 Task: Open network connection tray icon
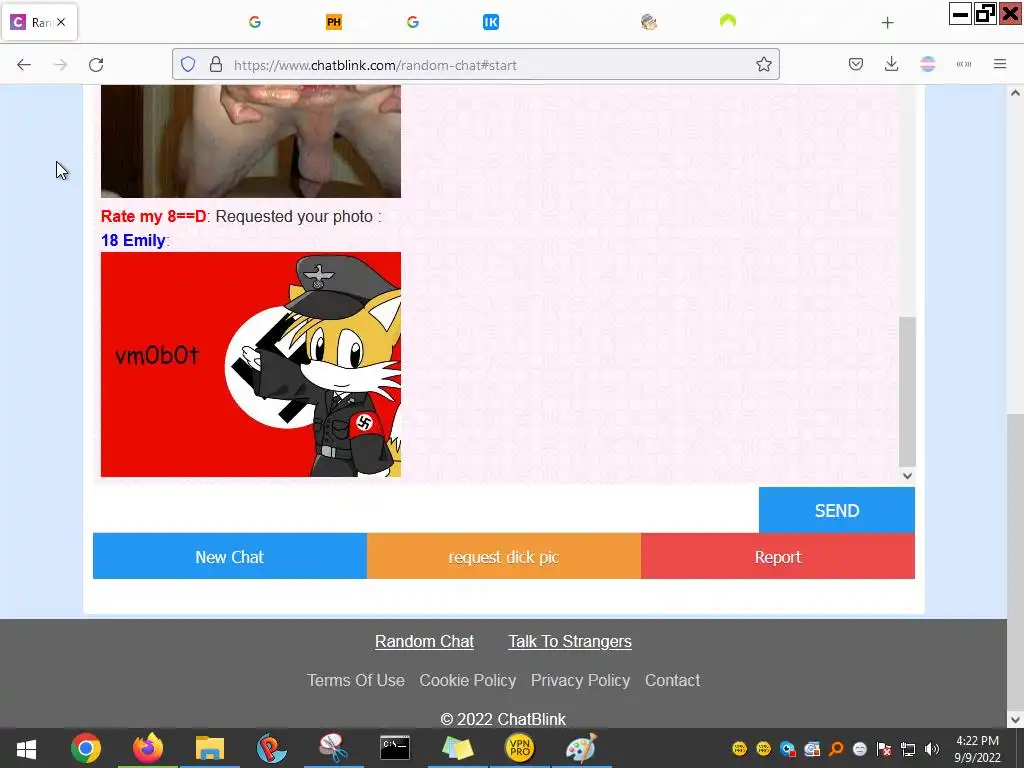click(x=908, y=748)
